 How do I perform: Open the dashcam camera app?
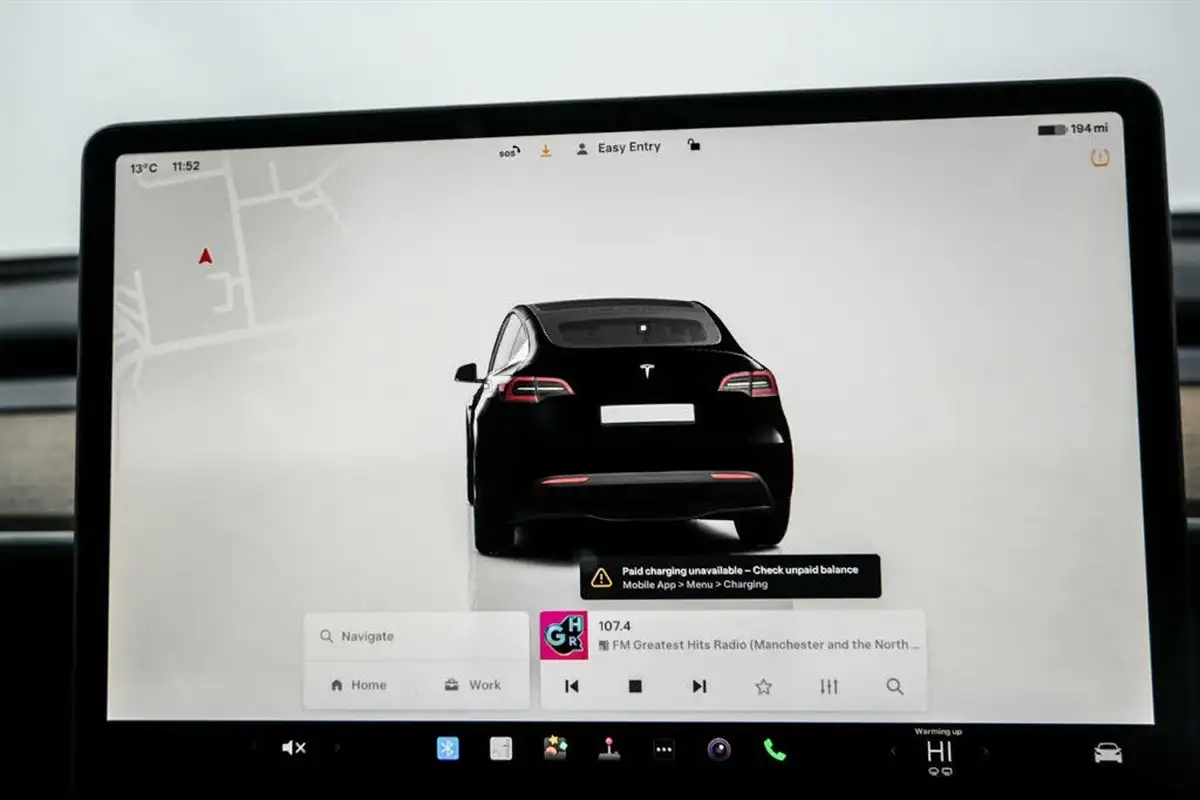tap(718, 749)
